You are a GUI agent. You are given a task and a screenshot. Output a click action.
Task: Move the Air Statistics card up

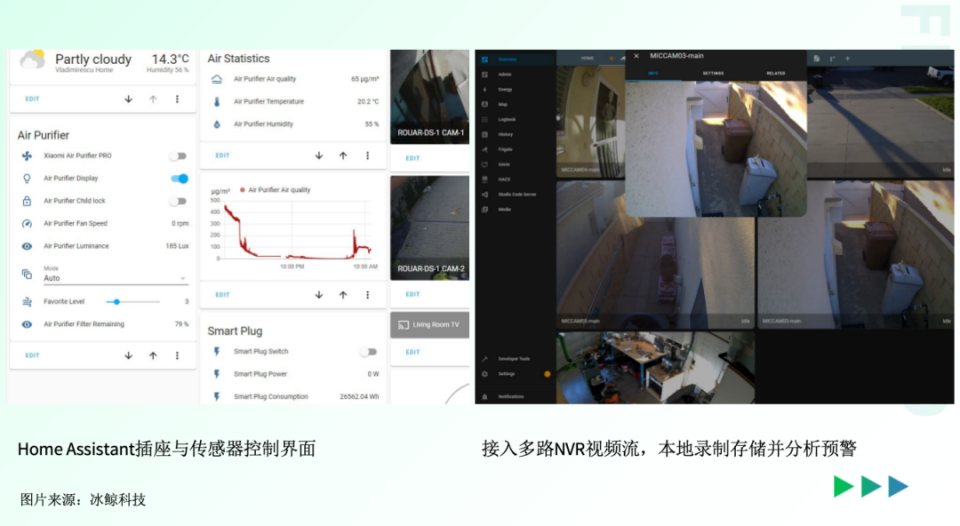(x=343, y=156)
